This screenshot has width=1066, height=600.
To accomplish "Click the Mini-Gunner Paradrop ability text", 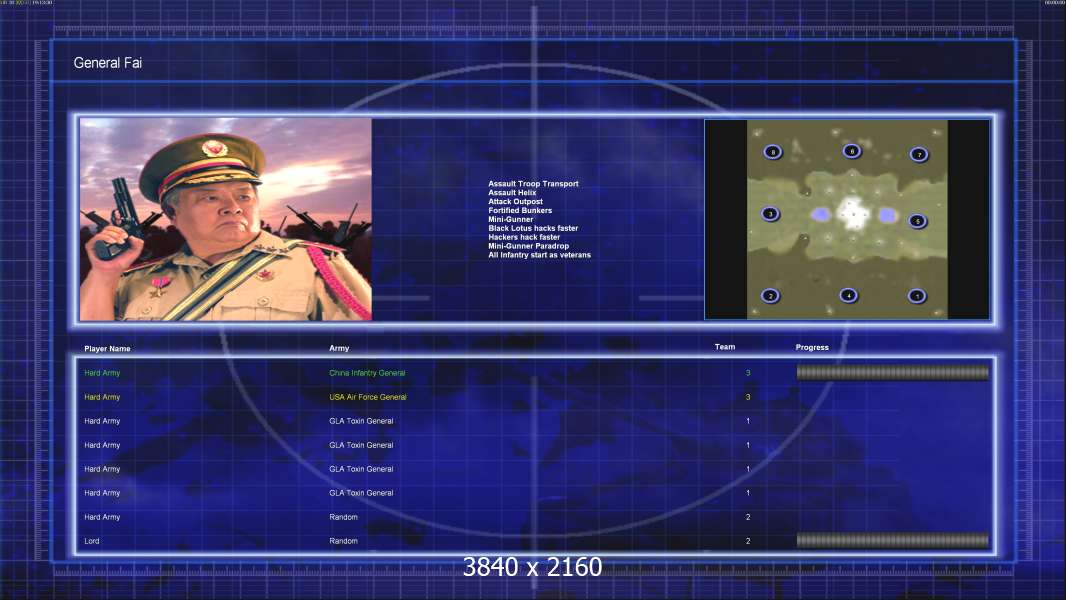I will (x=528, y=246).
